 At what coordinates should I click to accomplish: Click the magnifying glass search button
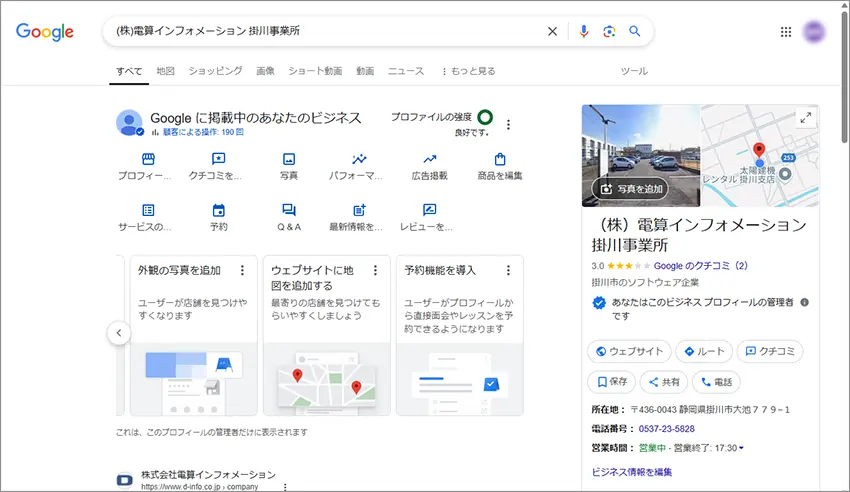pyautogui.click(x=634, y=31)
